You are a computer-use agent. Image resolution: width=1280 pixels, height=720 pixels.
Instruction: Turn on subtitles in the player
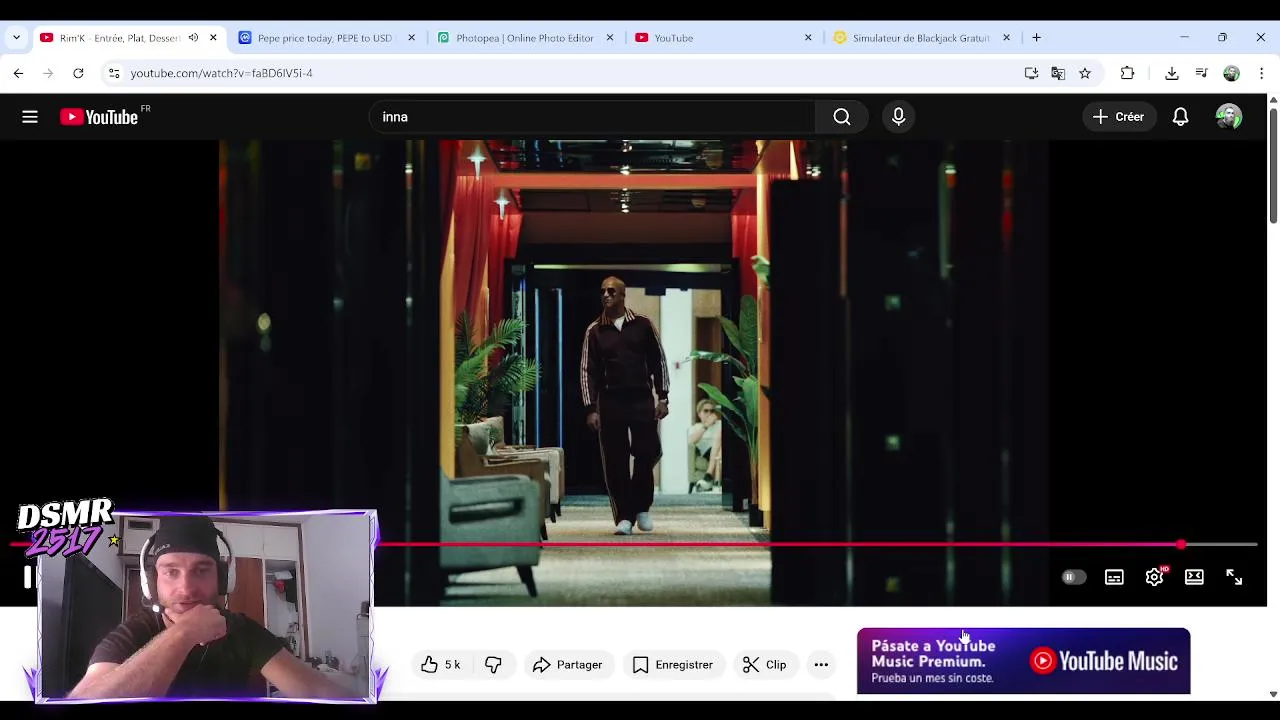(1114, 577)
